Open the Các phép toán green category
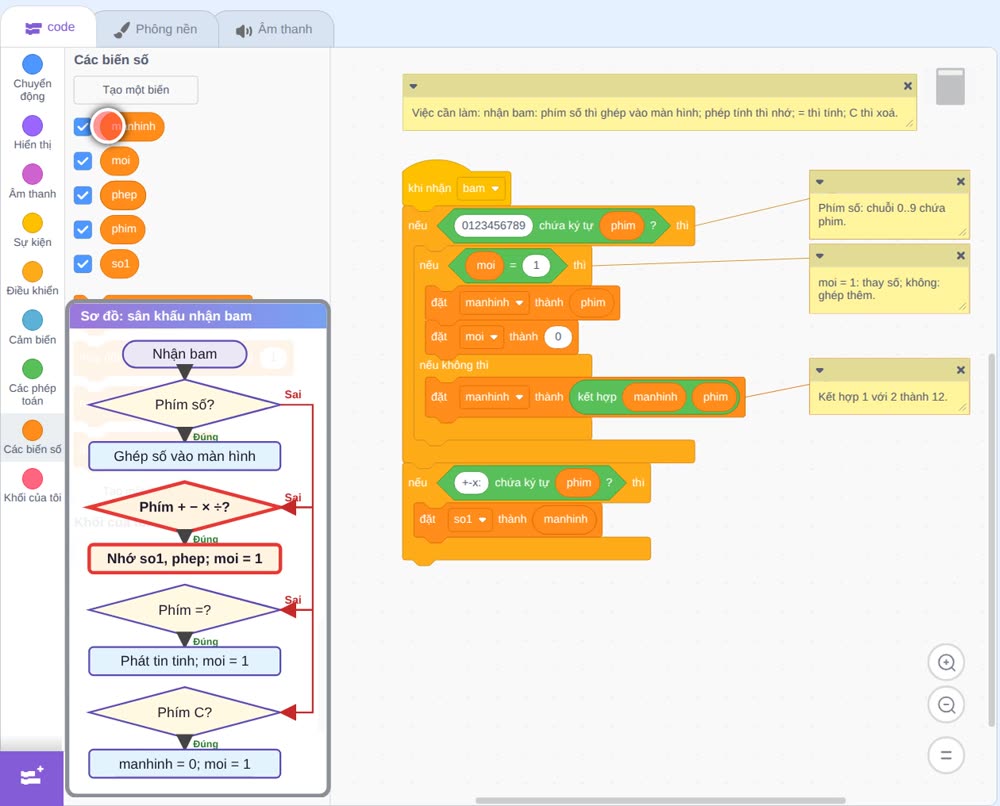The height and width of the screenshot is (806, 1000). coord(32,369)
